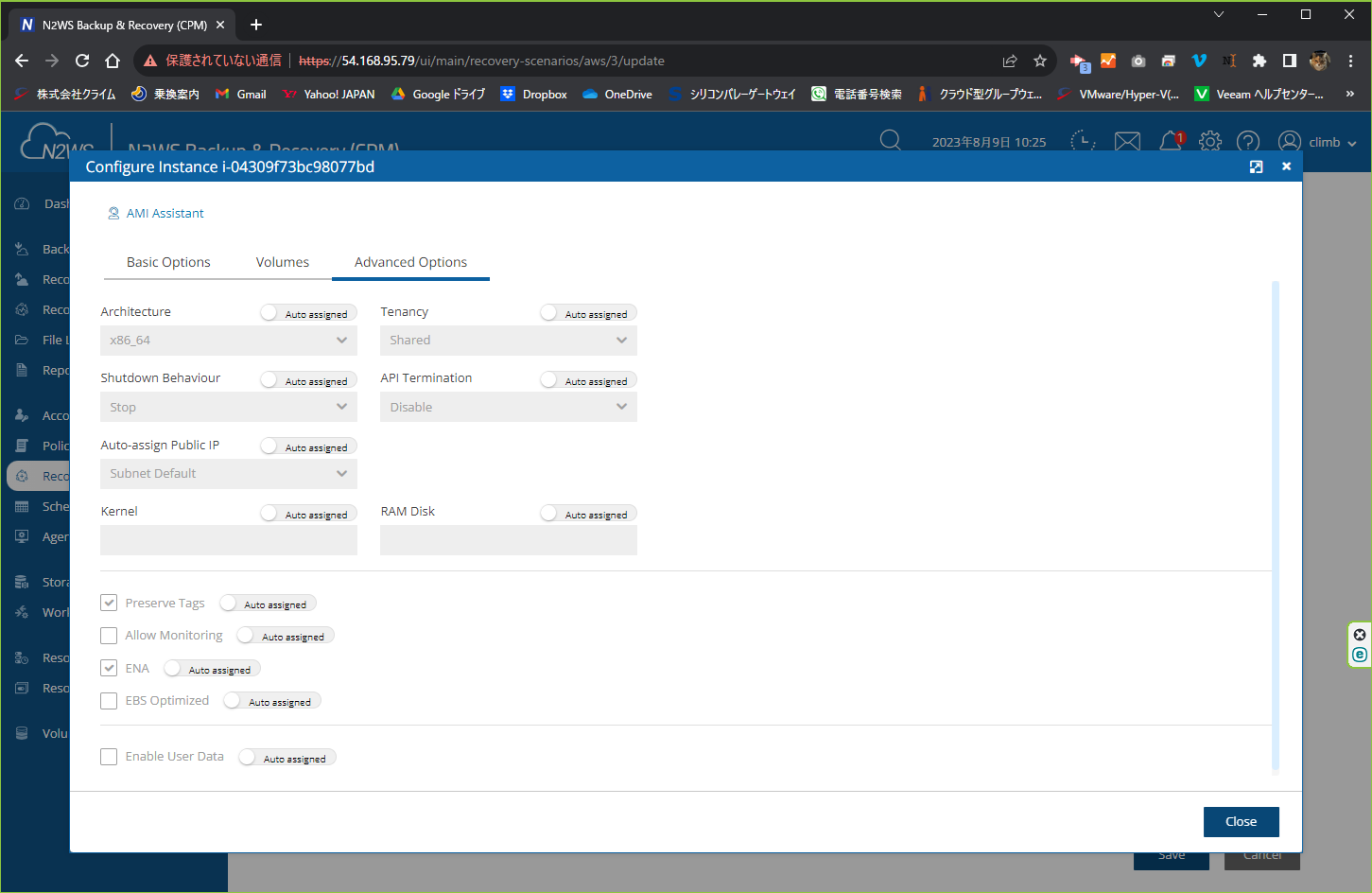Maximize the Configure Instance dialog

click(x=1256, y=166)
